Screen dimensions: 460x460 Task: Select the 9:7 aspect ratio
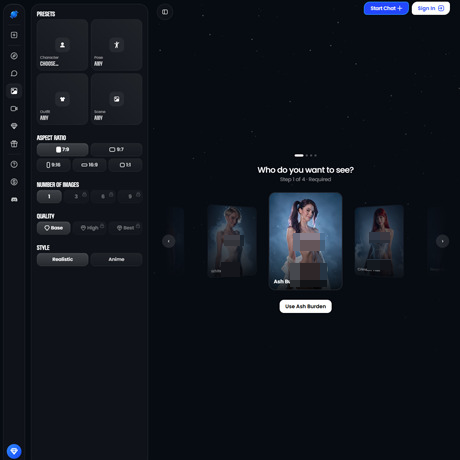point(116,150)
